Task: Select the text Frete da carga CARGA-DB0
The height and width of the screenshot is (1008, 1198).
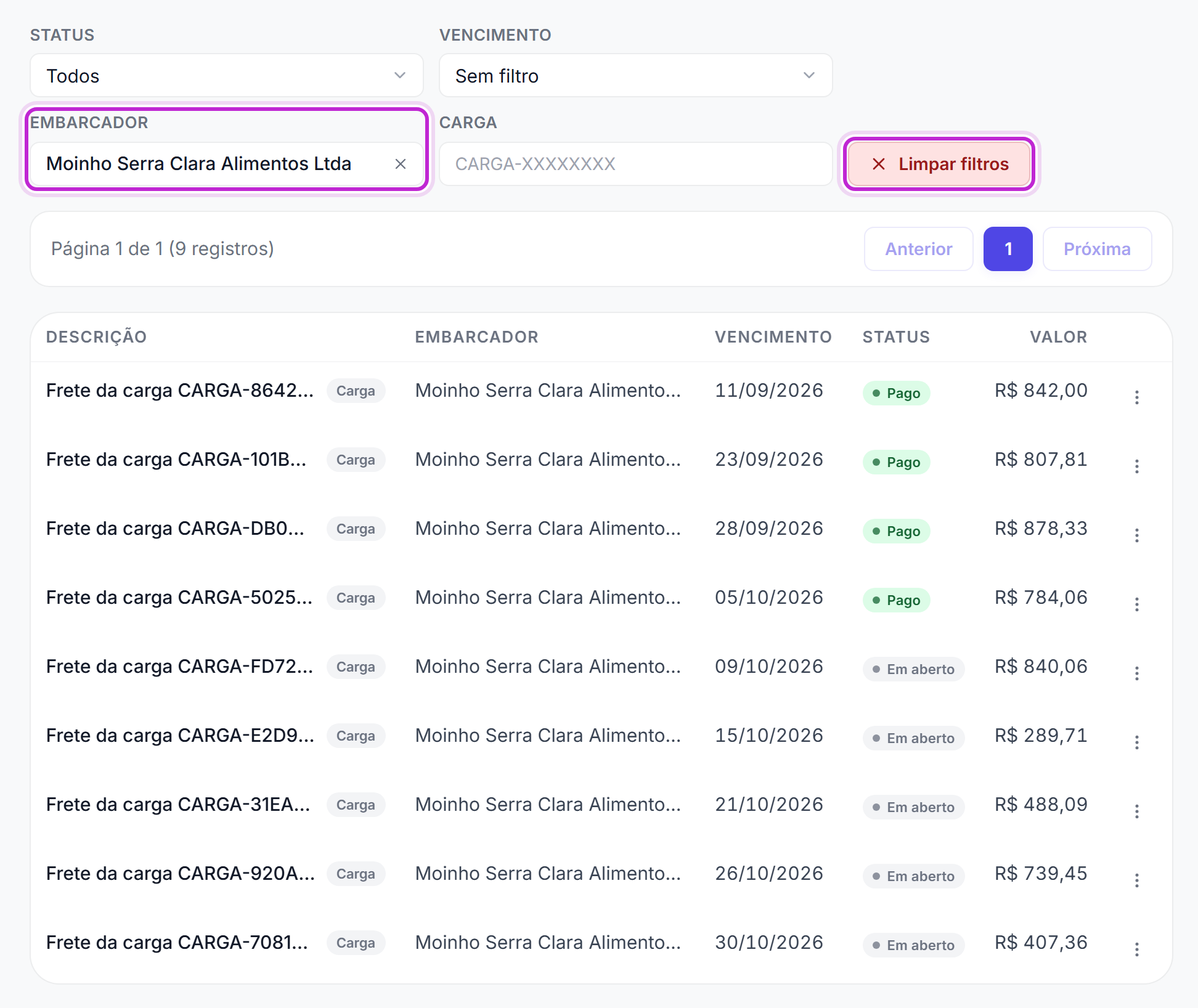Action: pos(176,529)
